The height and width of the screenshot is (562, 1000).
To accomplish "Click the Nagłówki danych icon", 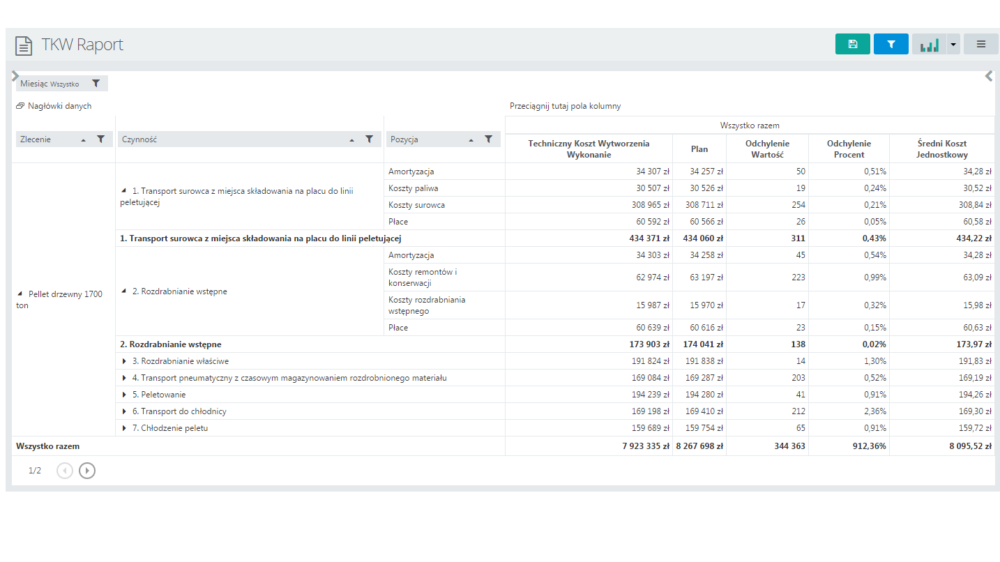I will click(x=20, y=106).
